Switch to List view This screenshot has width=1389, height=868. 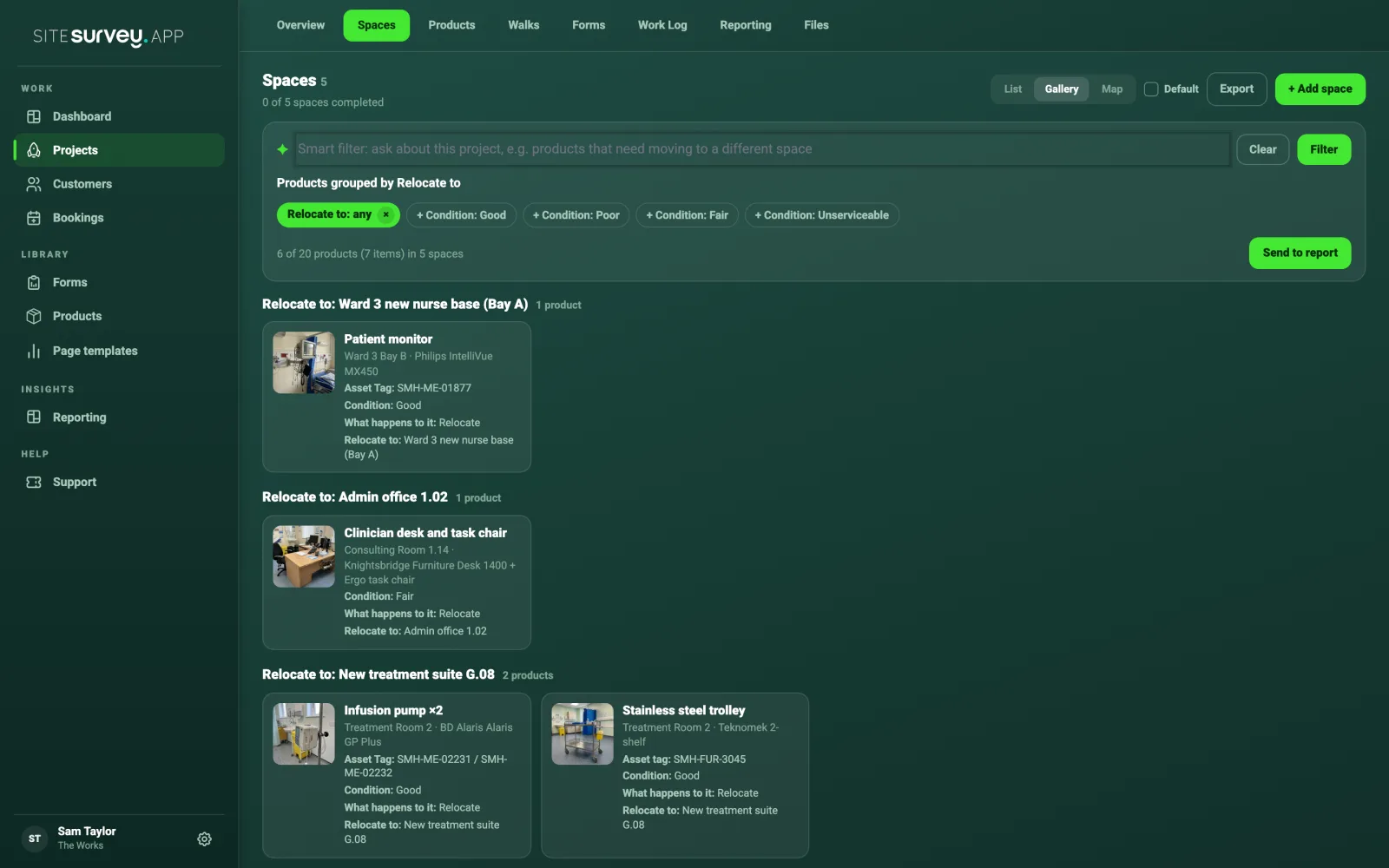click(x=1013, y=89)
